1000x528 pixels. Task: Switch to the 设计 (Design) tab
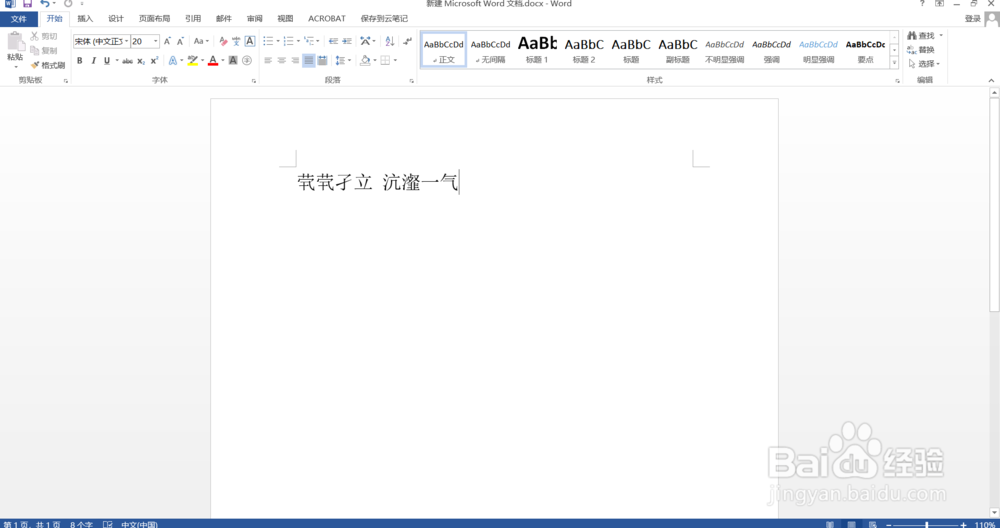[115, 19]
